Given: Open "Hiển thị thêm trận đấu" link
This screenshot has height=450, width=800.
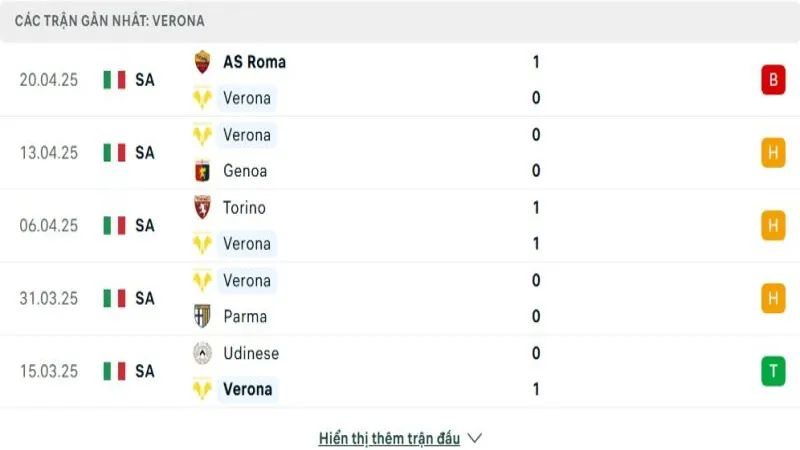Looking at the screenshot, I should [x=389, y=438].
